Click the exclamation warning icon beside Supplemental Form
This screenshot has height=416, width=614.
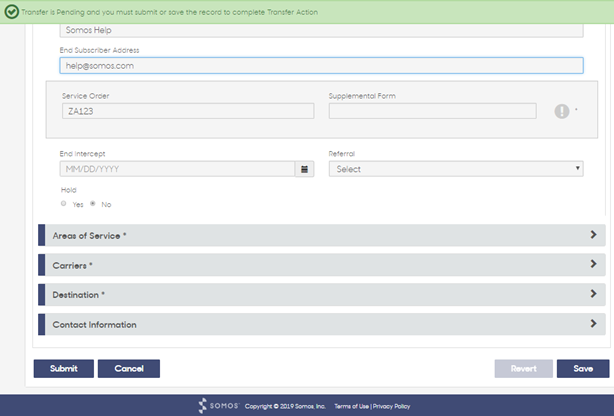click(562, 111)
